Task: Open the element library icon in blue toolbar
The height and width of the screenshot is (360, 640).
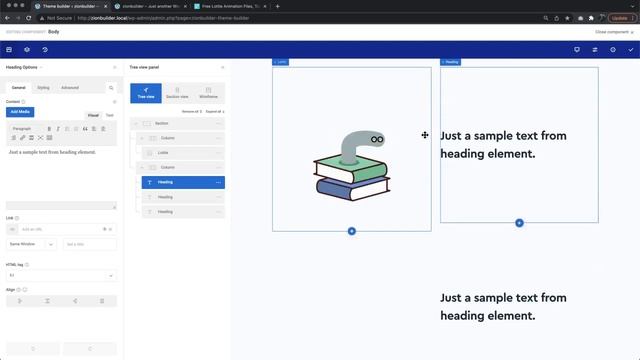Action: tap(9, 49)
